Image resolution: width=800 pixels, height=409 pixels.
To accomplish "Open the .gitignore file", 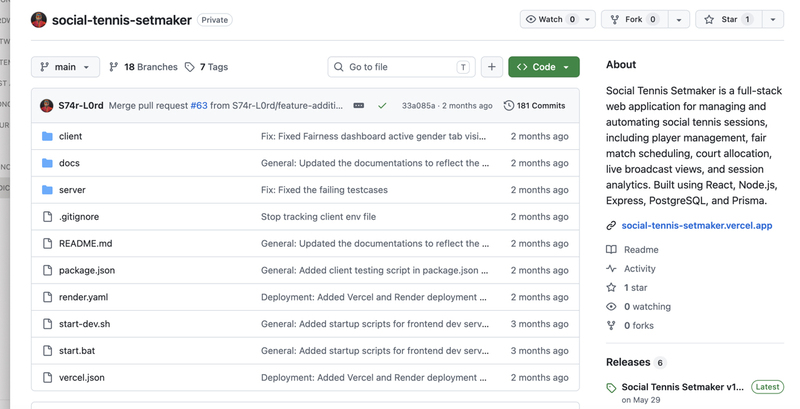I will [79, 217].
